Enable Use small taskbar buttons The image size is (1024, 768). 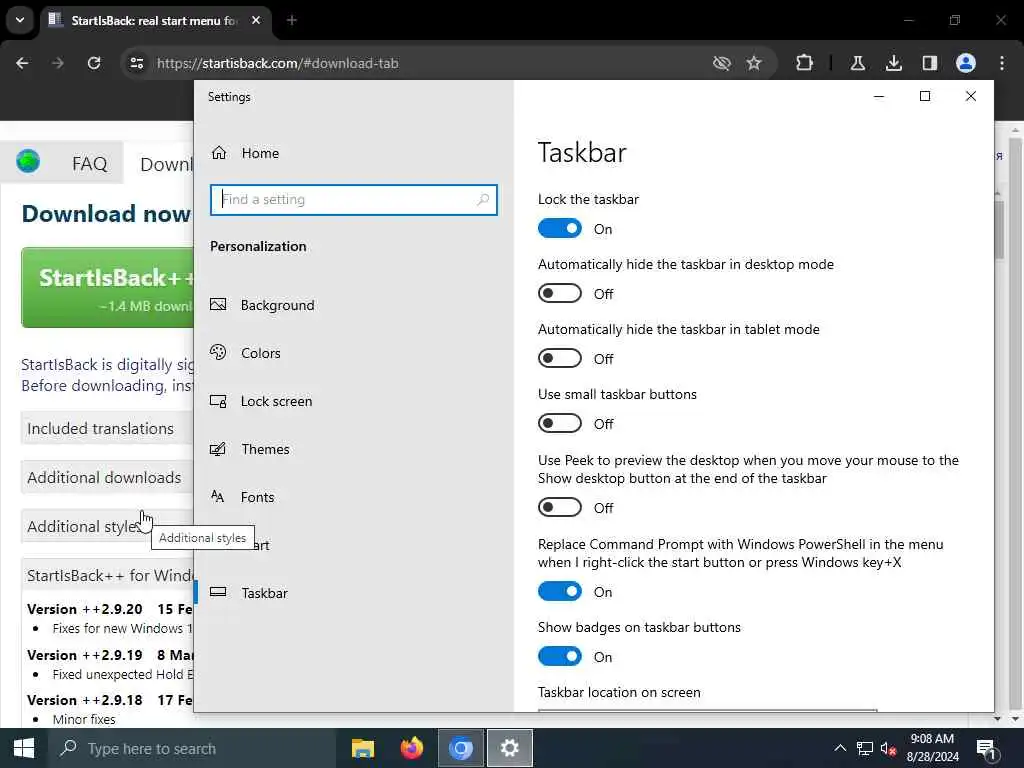[x=560, y=423]
